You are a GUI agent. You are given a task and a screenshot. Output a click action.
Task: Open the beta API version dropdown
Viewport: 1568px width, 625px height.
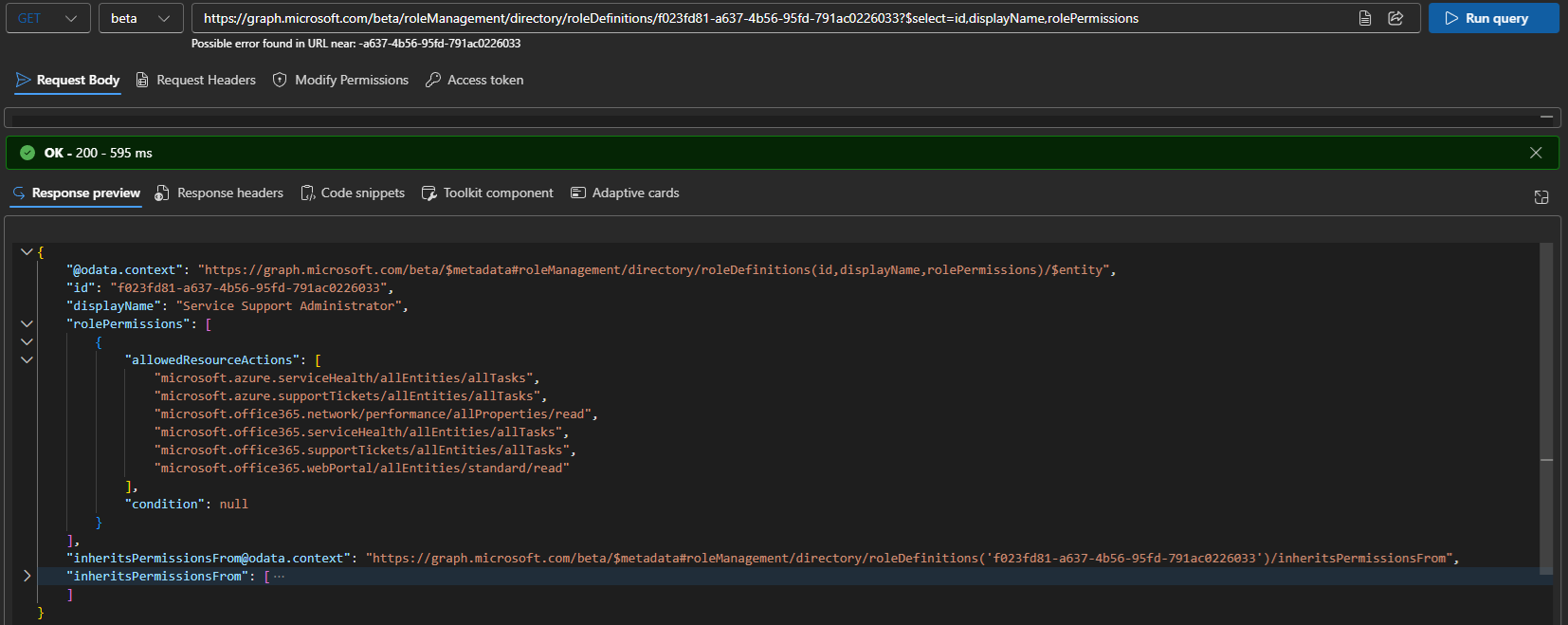(140, 18)
